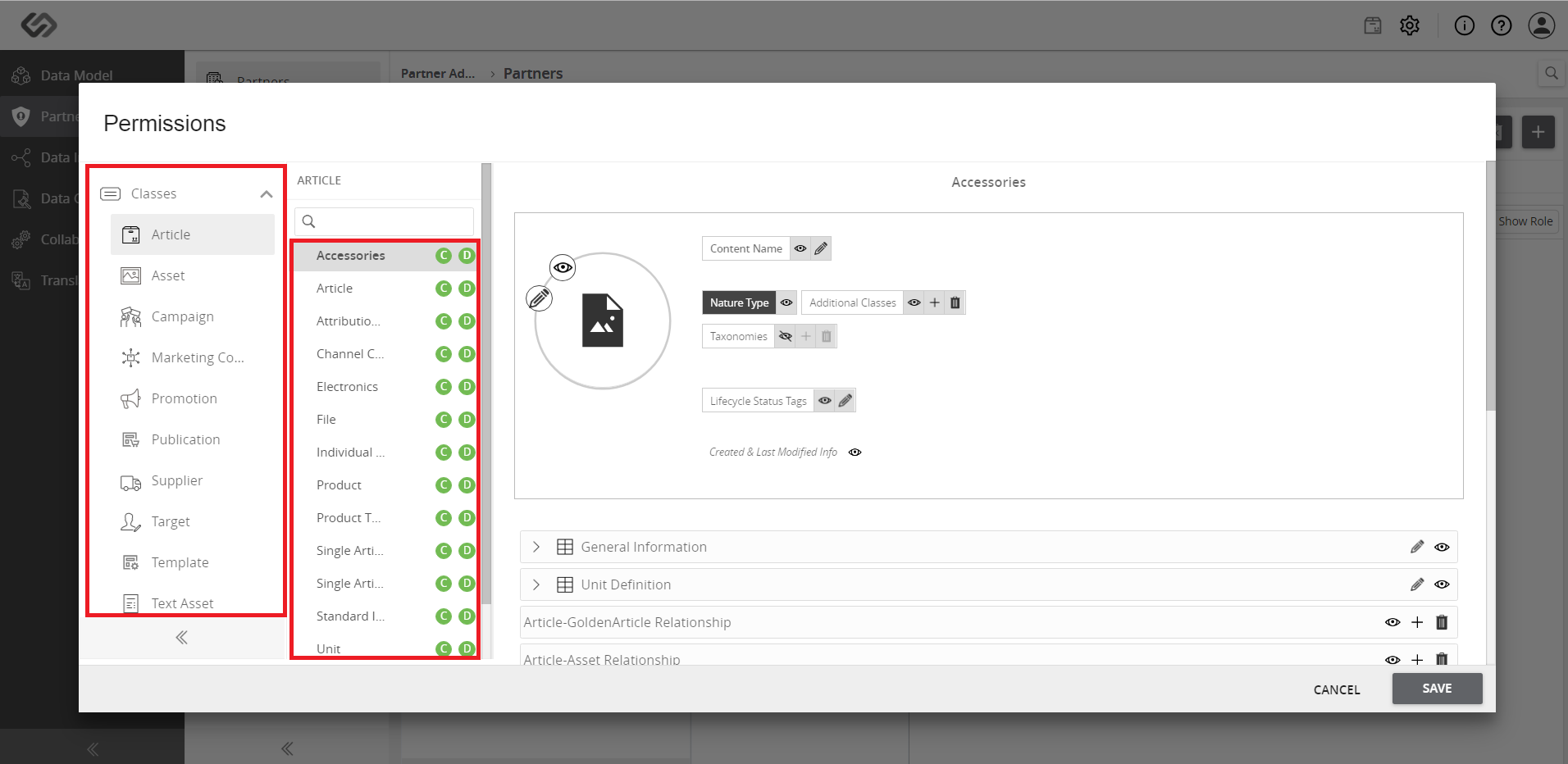
Task: Select the Article class icon
Action: (x=130, y=234)
